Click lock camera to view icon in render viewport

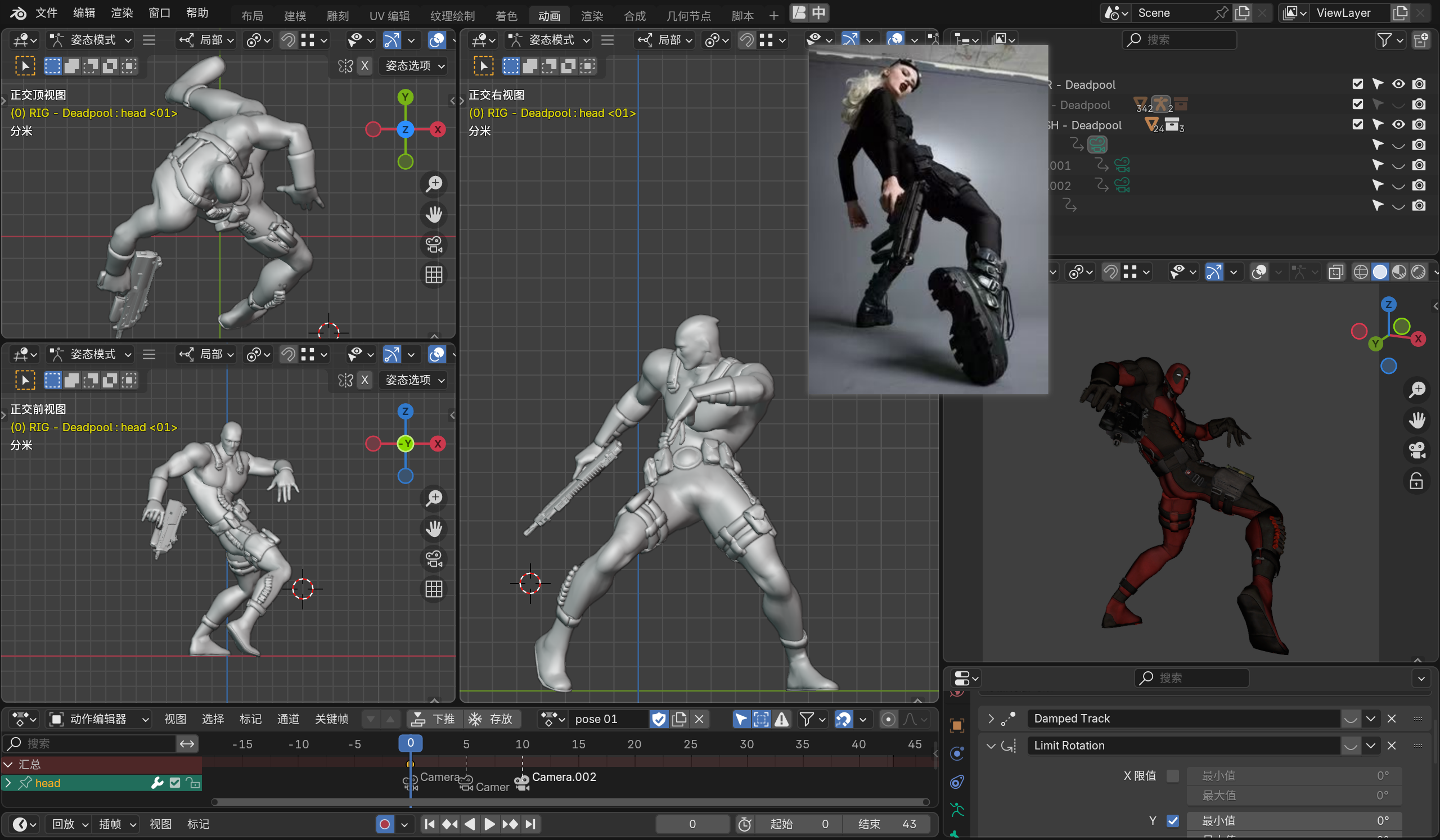1416,481
